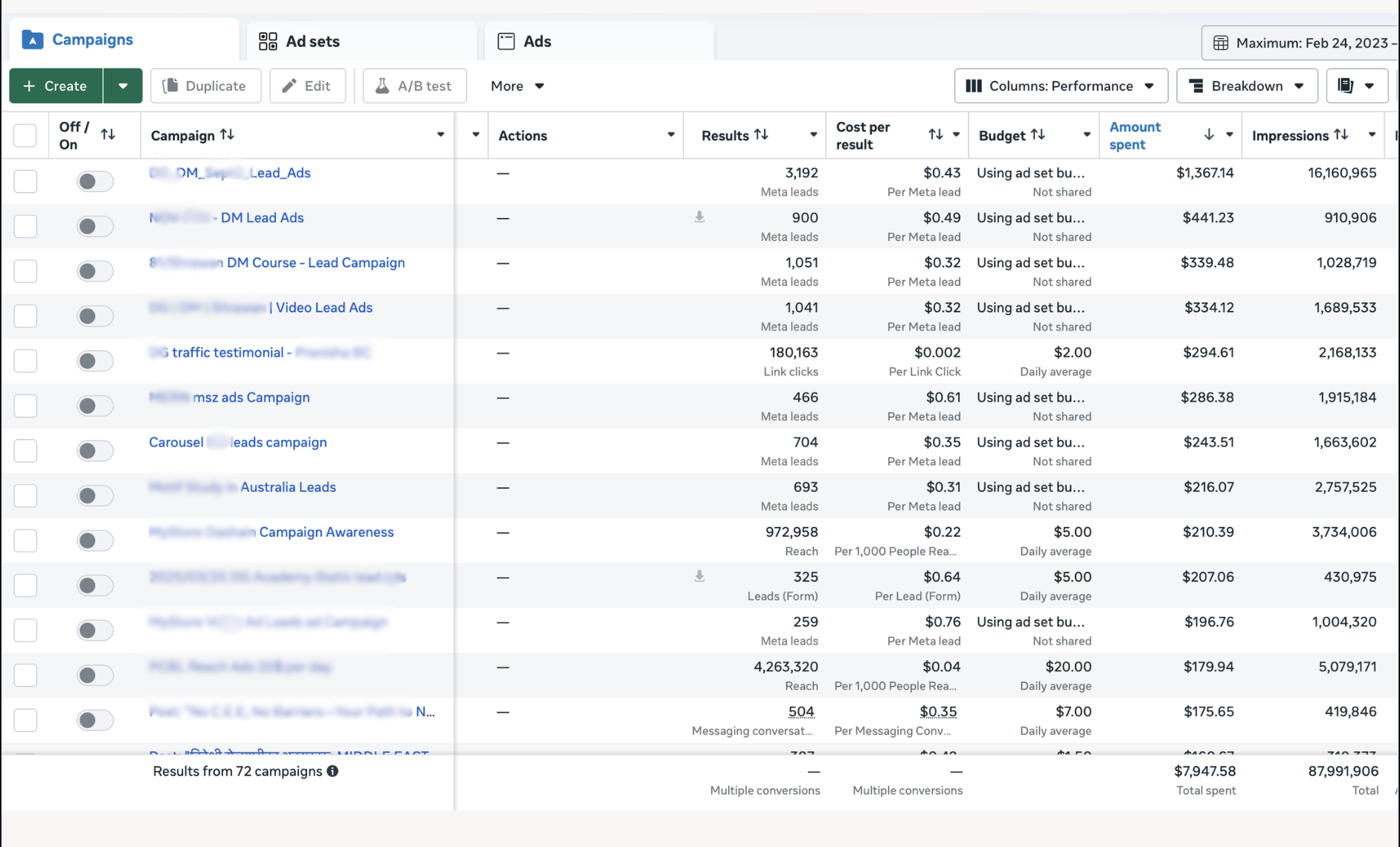Switch to the Ads tab
The height and width of the screenshot is (847, 1400).
tap(600, 41)
